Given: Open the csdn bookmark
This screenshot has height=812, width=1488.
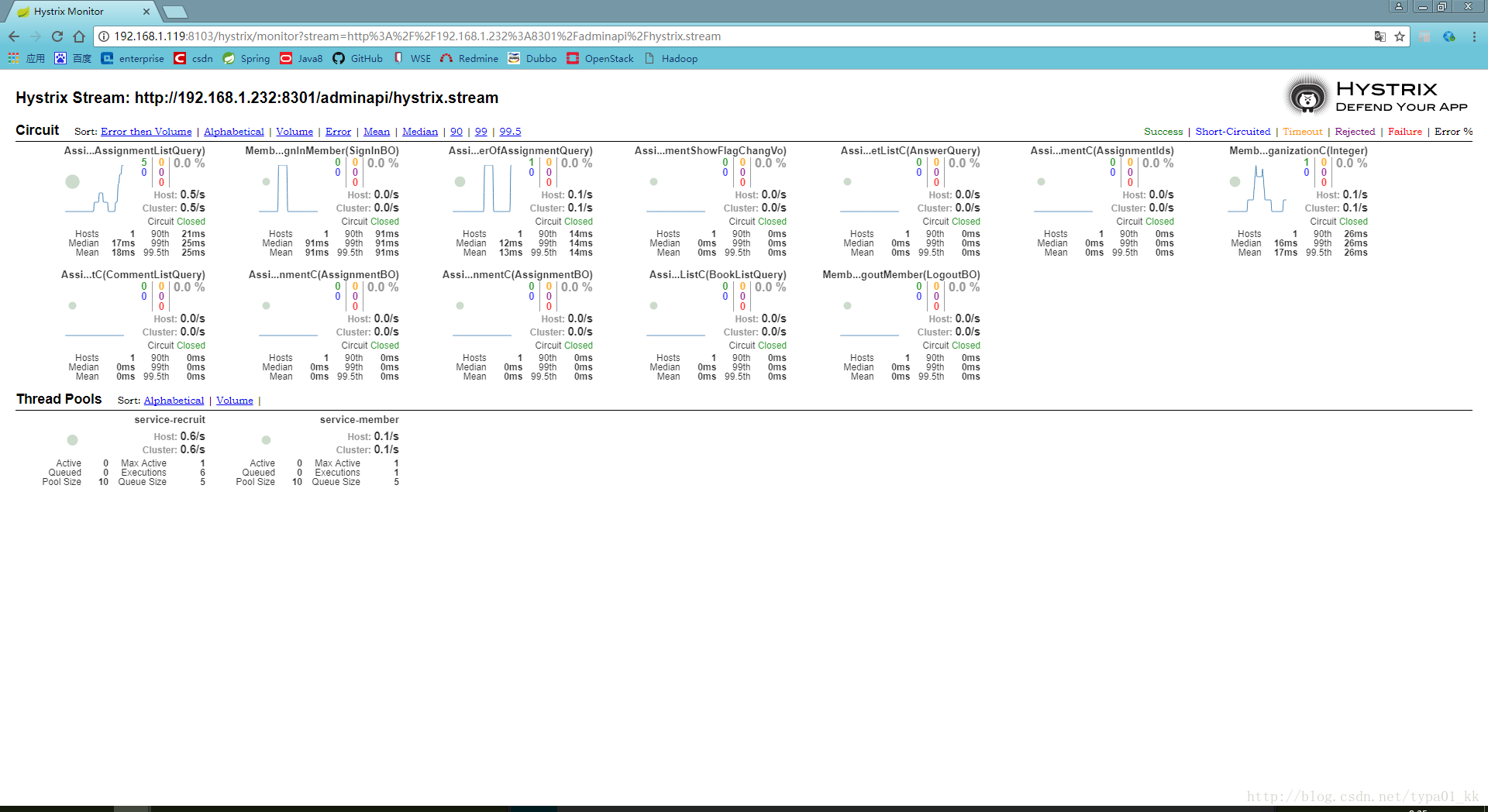Looking at the screenshot, I should [x=193, y=58].
